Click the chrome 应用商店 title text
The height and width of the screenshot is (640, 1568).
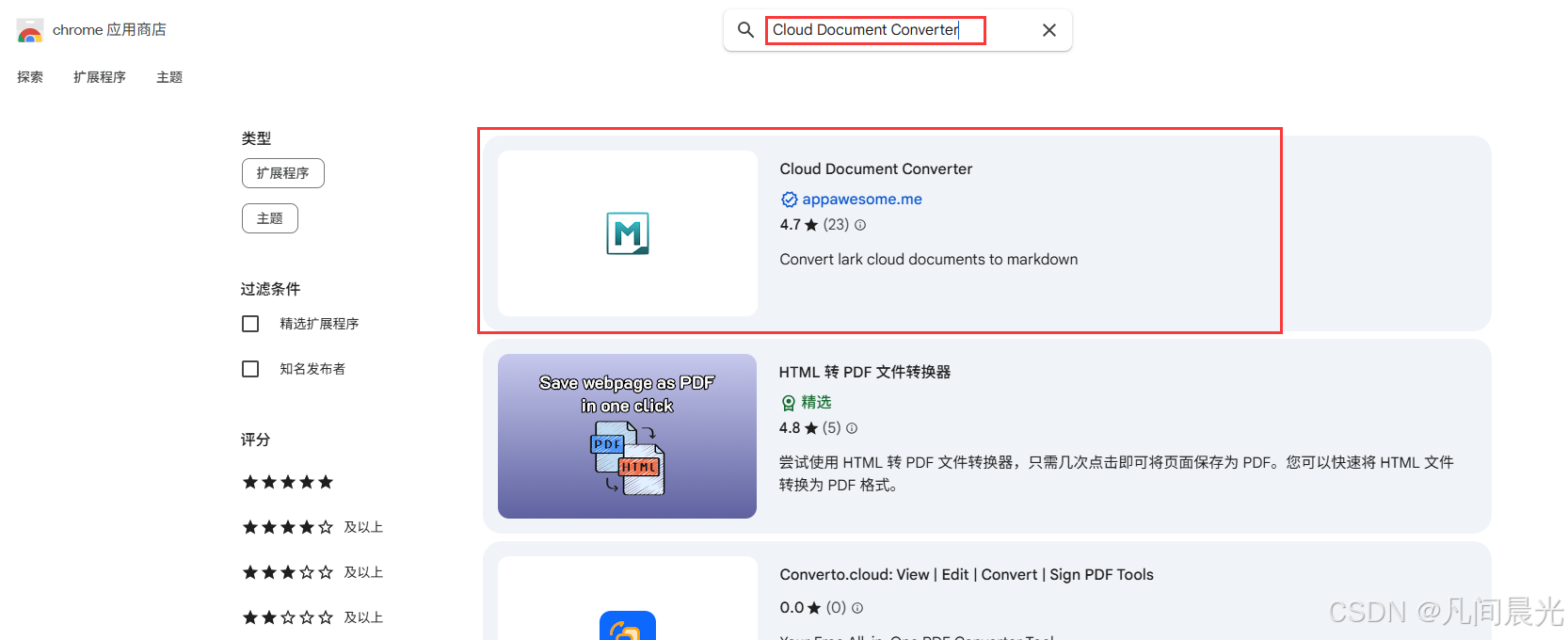[109, 30]
